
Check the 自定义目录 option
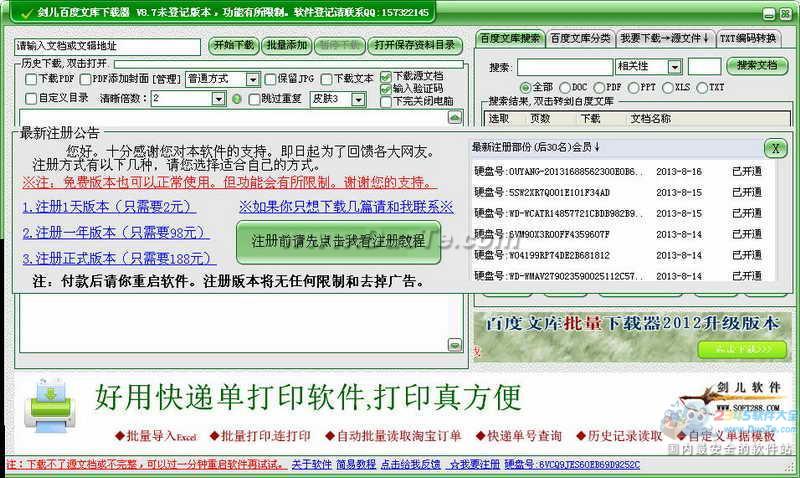[31, 98]
